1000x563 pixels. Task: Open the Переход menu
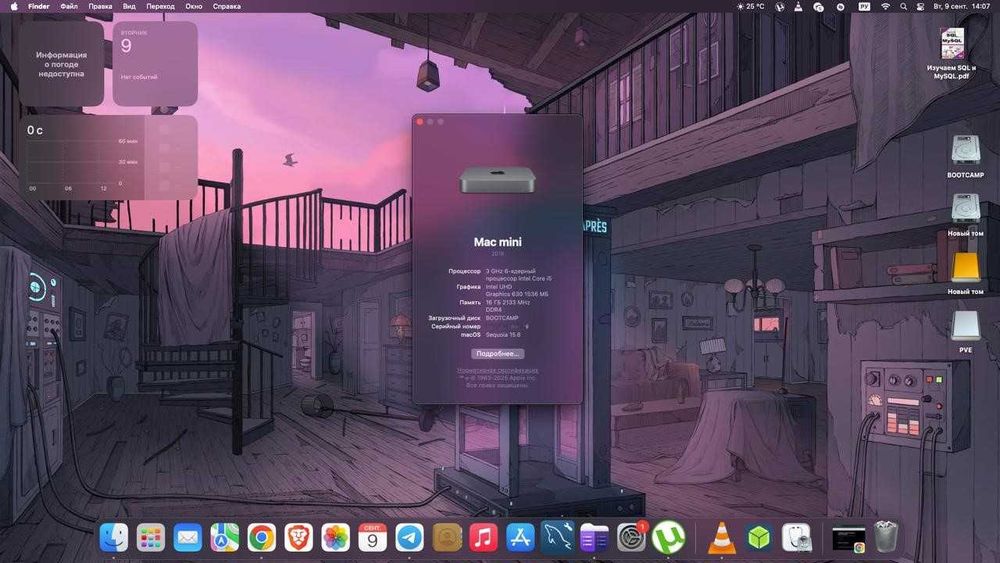coord(160,6)
